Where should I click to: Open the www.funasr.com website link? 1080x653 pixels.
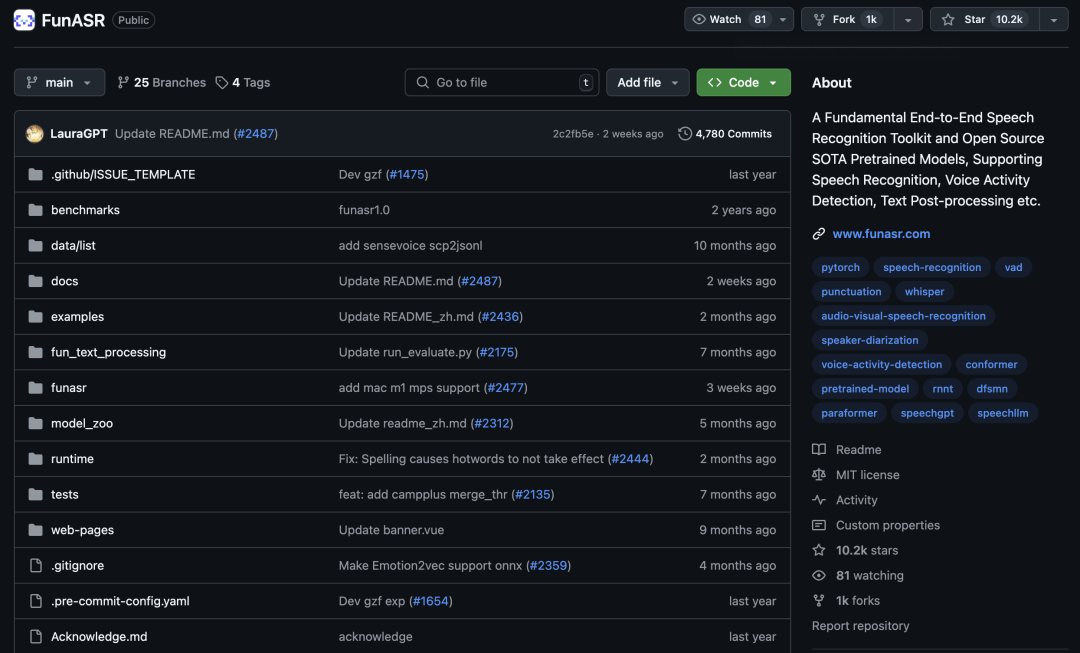[881, 234]
